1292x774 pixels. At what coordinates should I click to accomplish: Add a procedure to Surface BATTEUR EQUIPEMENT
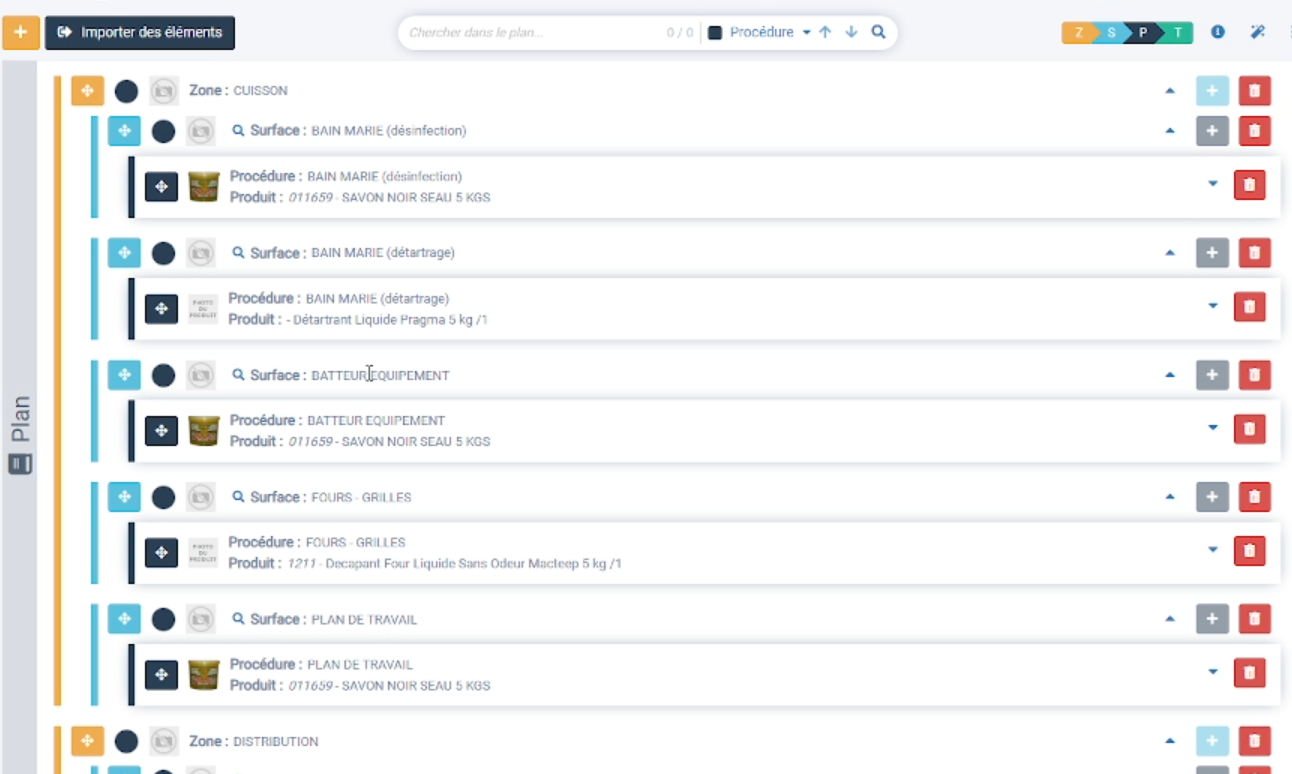point(1212,375)
